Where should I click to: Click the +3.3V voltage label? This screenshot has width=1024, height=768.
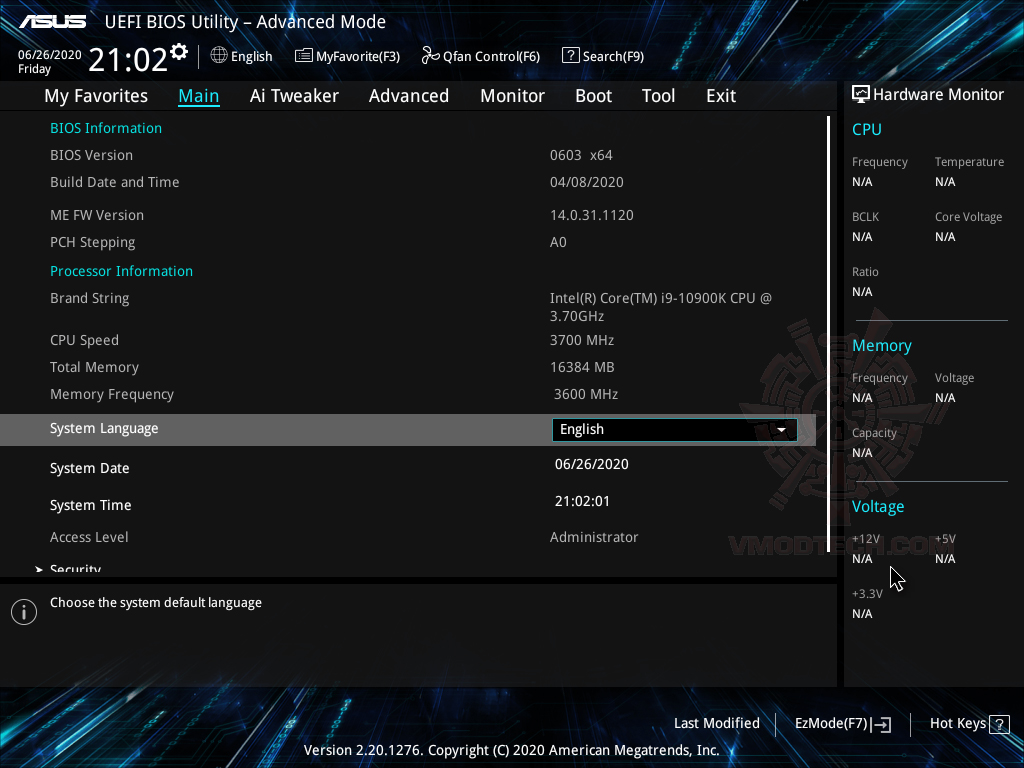click(x=867, y=594)
